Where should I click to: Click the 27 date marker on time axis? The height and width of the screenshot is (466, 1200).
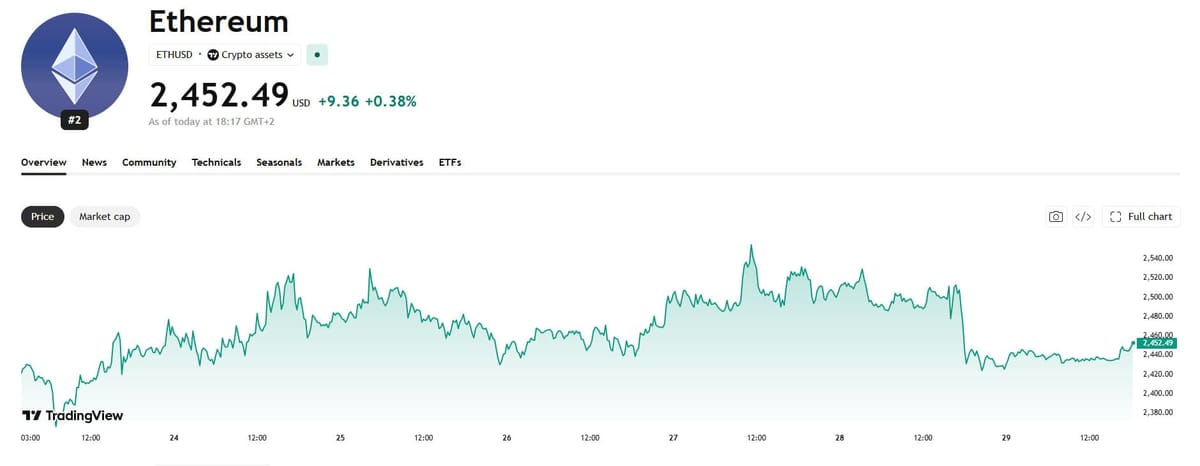click(x=674, y=438)
